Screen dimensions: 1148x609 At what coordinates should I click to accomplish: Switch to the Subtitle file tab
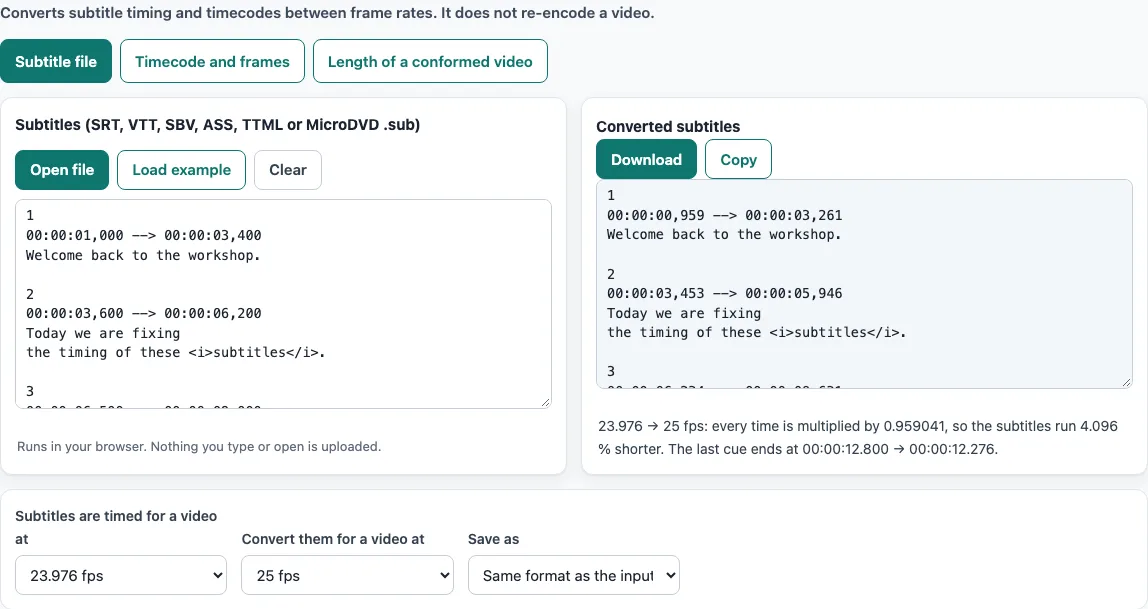point(56,61)
